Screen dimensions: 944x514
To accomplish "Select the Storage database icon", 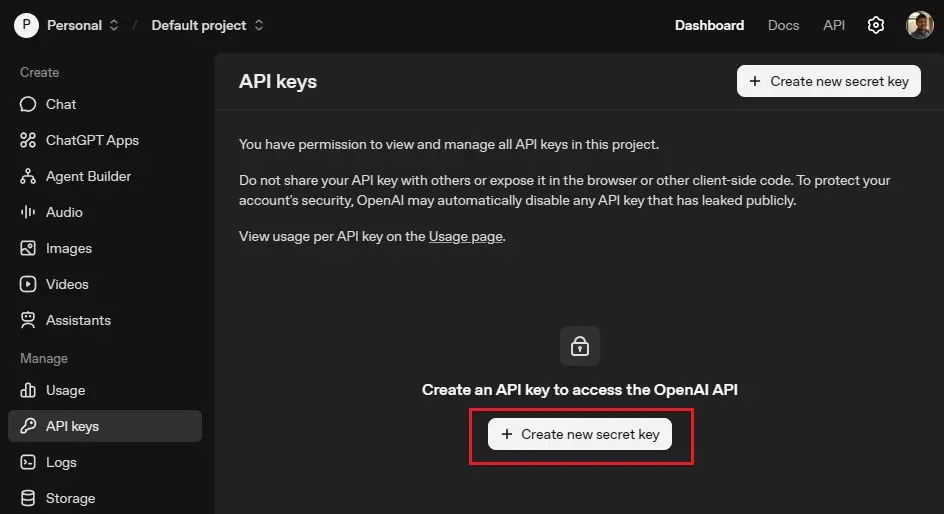I will [x=28, y=498].
